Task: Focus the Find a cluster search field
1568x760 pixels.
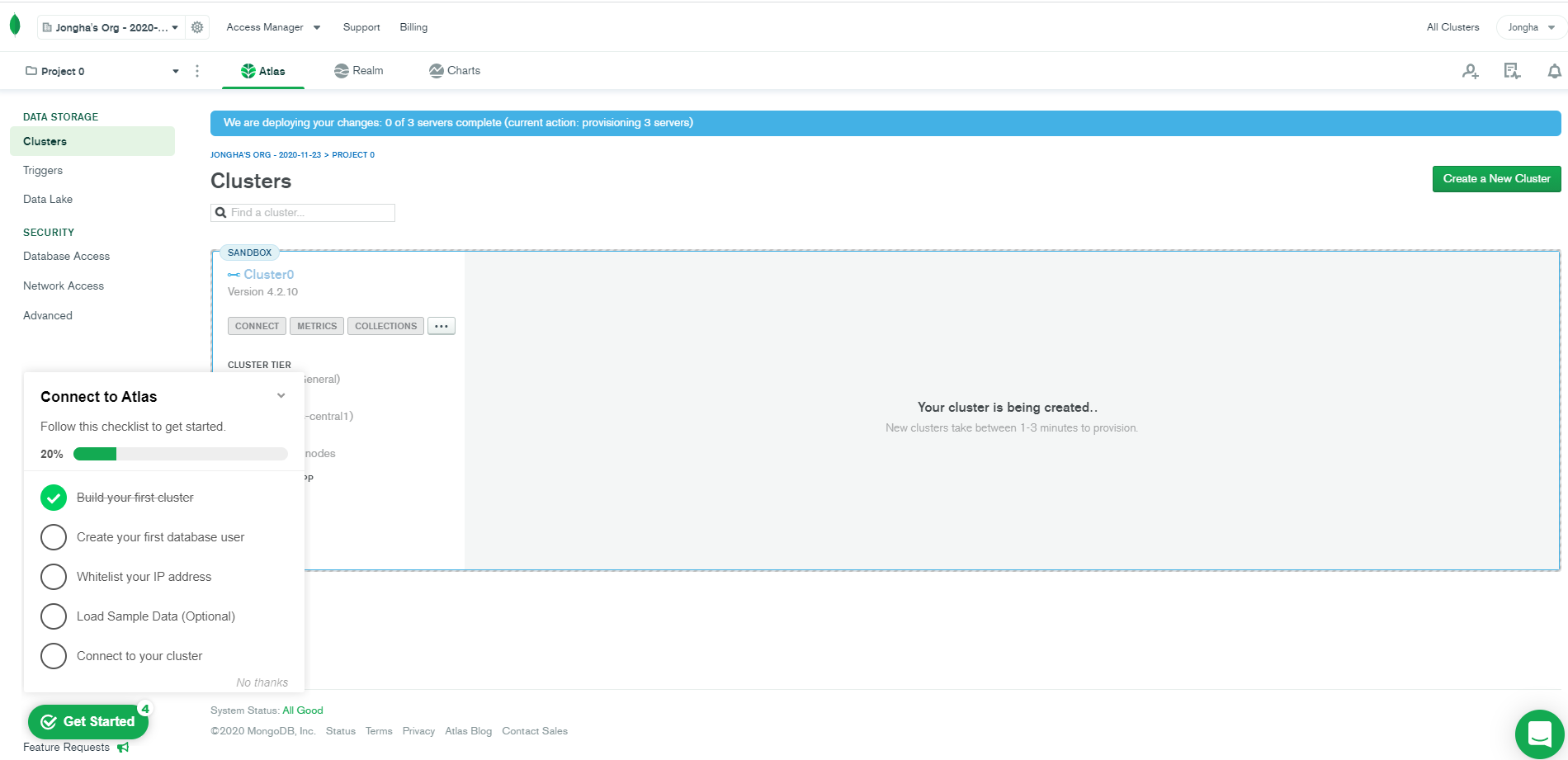Action: tap(303, 213)
